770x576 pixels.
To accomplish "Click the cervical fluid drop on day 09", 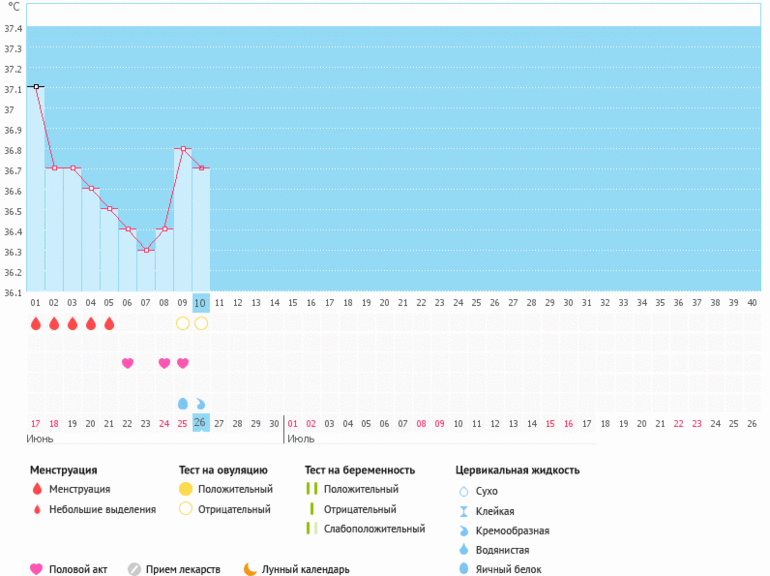I will [182, 403].
